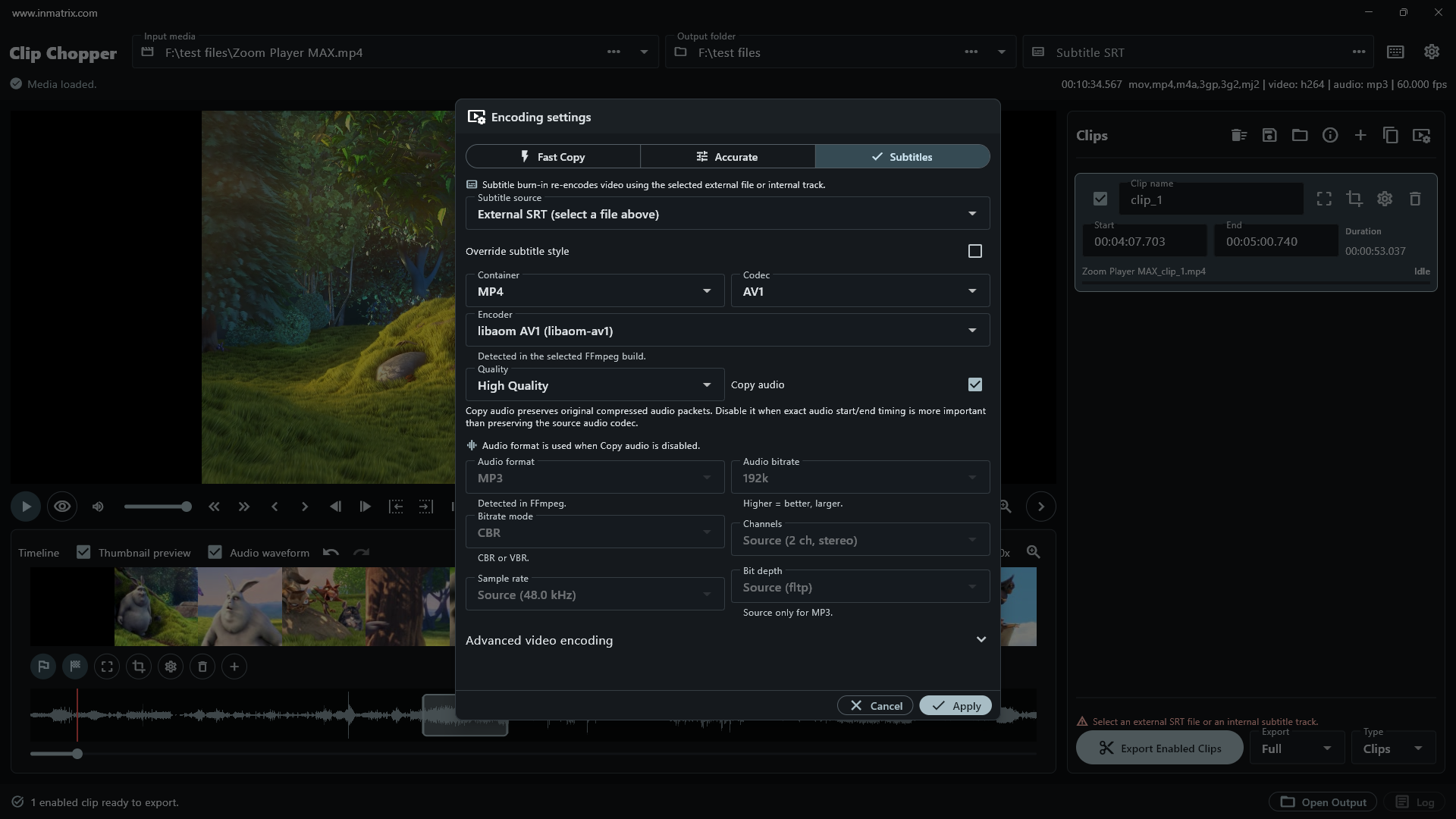Screen dimensions: 1456x819
Task: Open the Input media history dropdown arrow
Action: point(644,52)
